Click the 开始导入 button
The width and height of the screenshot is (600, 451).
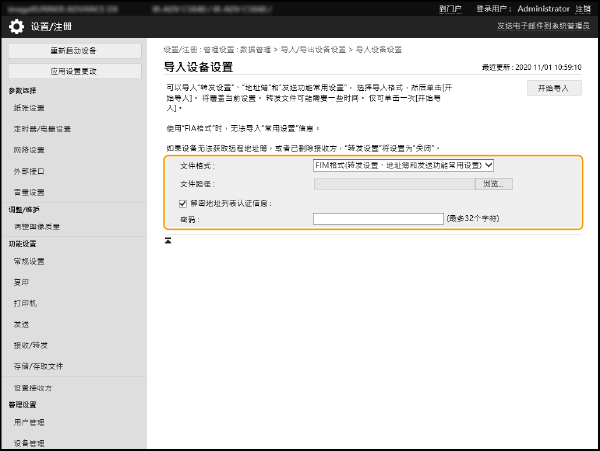click(553, 88)
